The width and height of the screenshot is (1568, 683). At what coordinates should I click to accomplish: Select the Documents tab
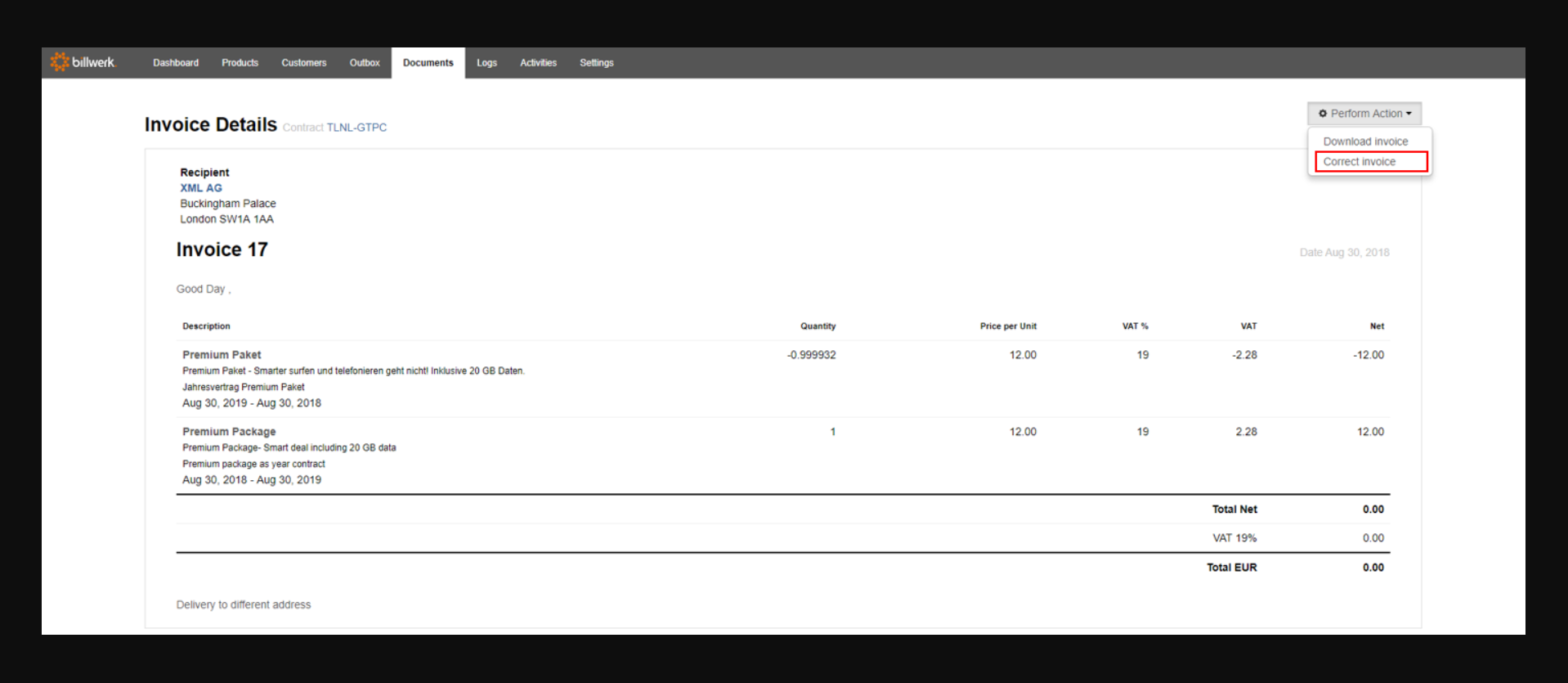[428, 63]
